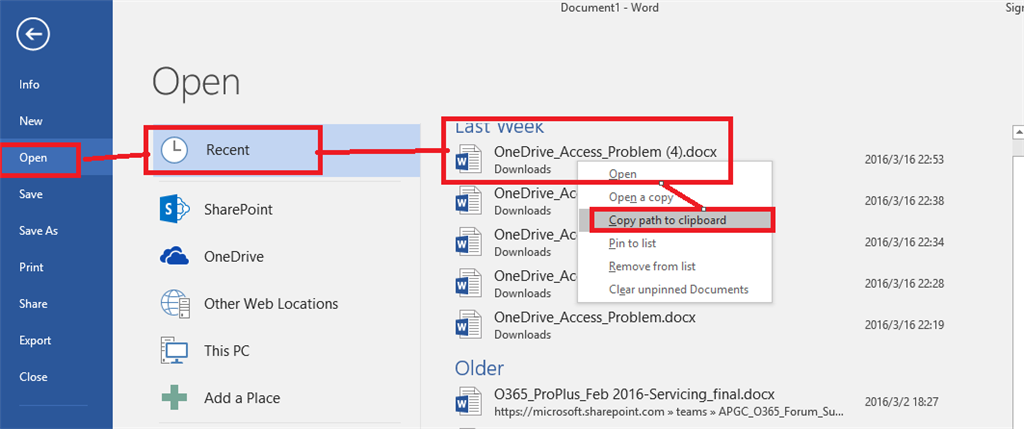Click the Older group heading
This screenshot has height=429, width=1024.
click(x=479, y=368)
